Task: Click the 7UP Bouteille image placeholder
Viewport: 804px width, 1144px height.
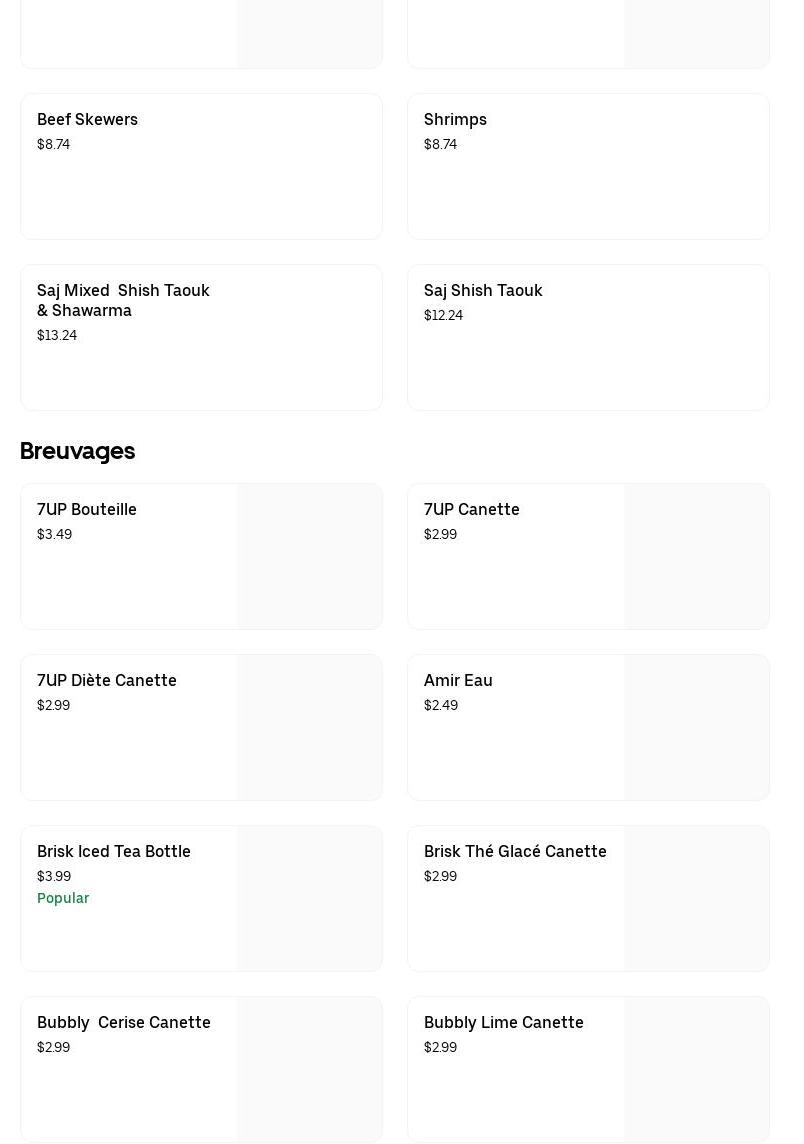Action: click(309, 557)
